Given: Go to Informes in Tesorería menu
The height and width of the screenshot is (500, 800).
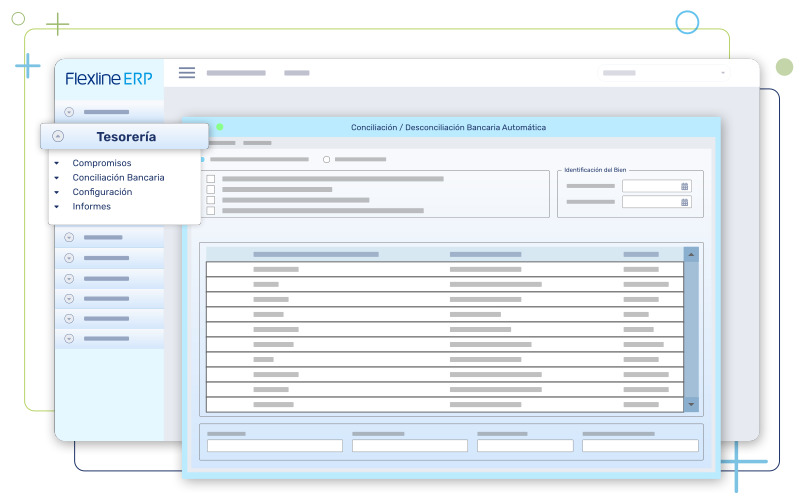Looking at the screenshot, I should pyautogui.click(x=91, y=206).
